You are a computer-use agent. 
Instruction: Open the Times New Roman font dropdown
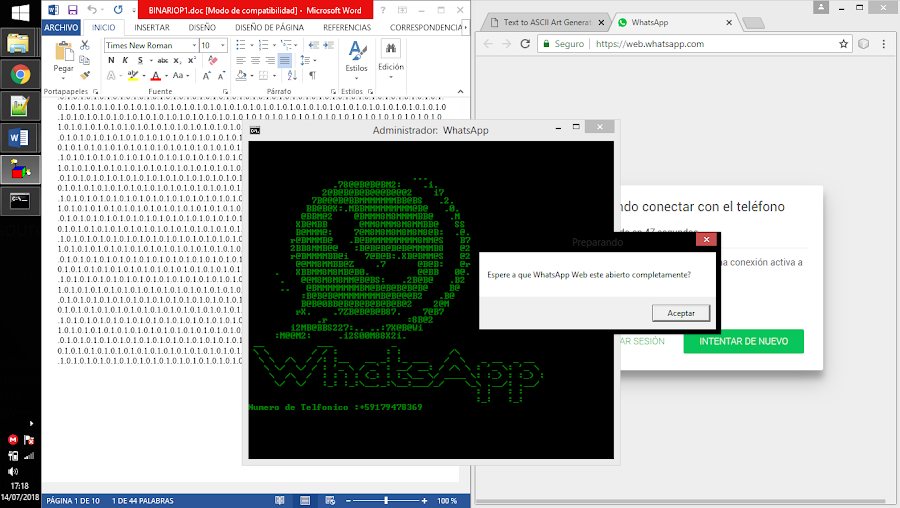point(195,45)
